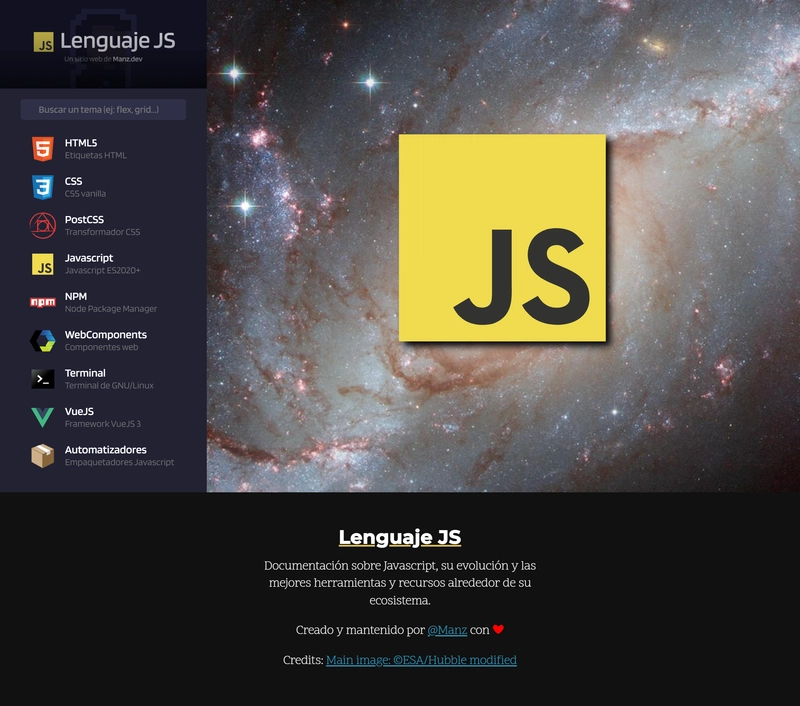Click the green VueJS icon
This screenshot has height=706, width=800.
[x=42, y=418]
